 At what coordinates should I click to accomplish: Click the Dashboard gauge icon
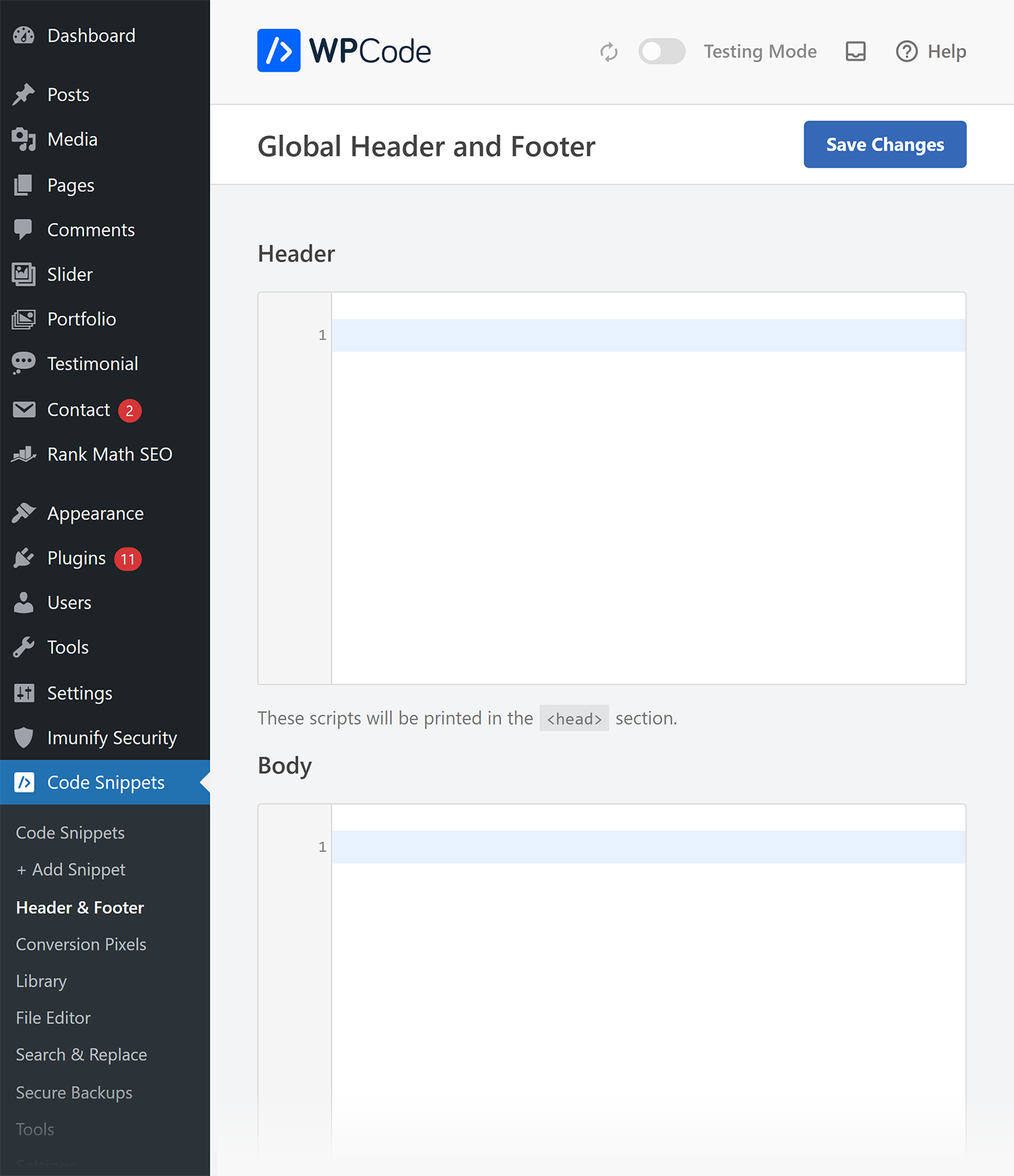tap(24, 36)
